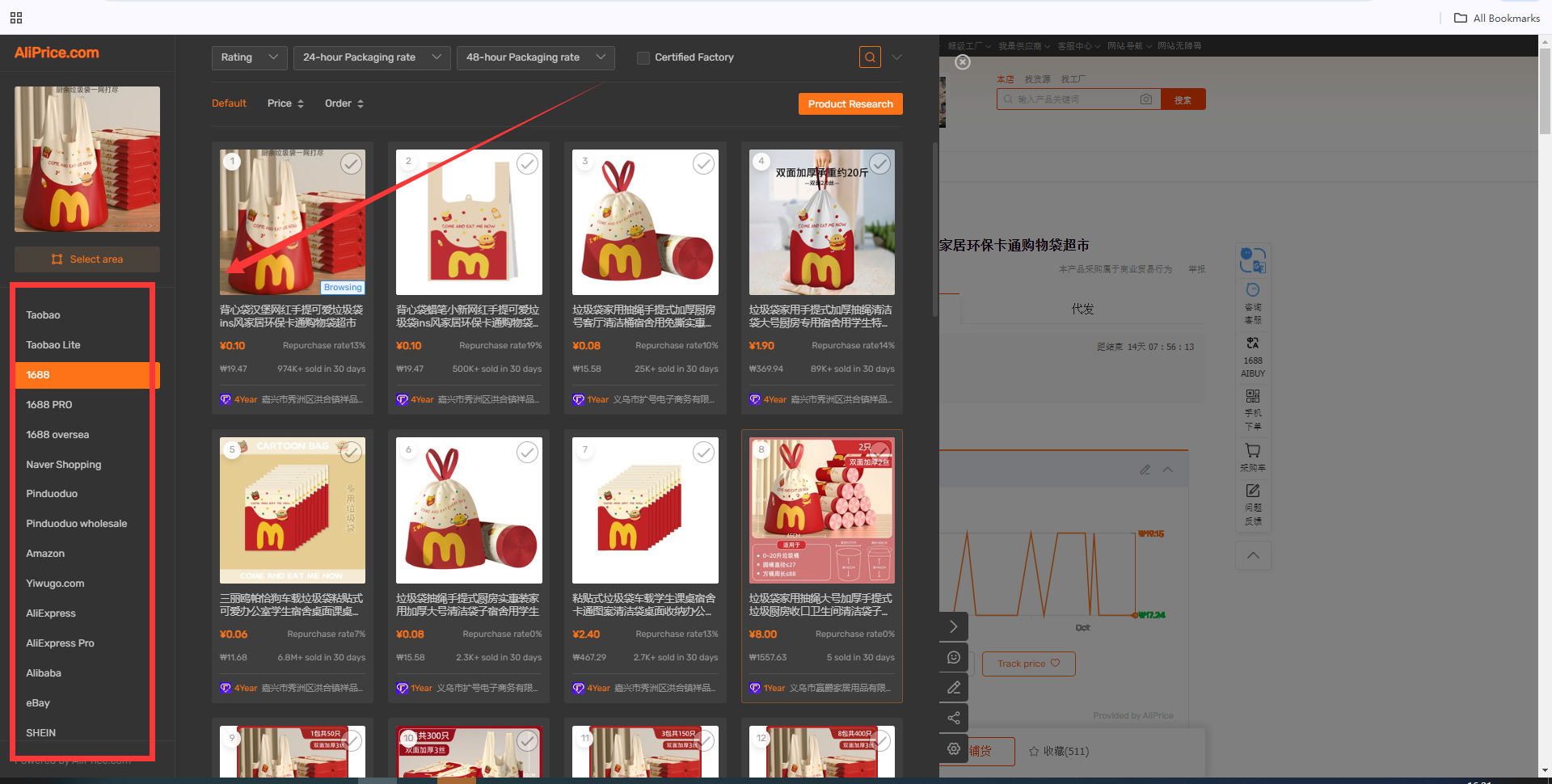Viewport: 1552px width, 784px height.
Task: Click the source image thumbnail in sidebar
Action: (x=87, y=159)
